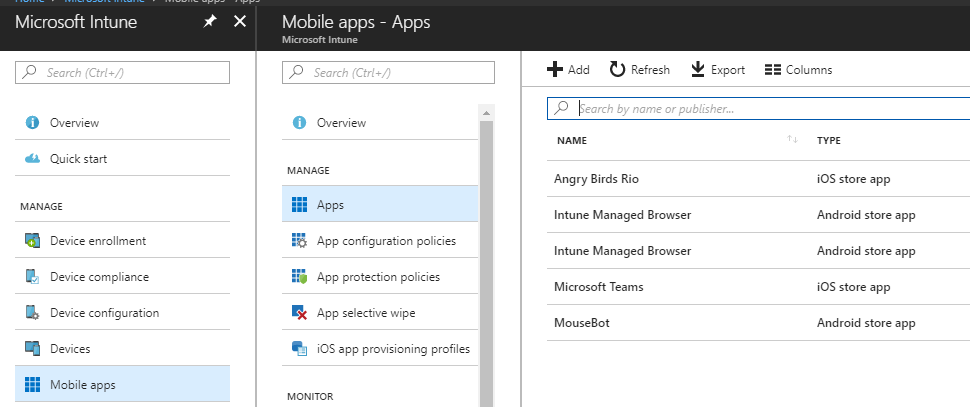Image resolution: width=970 pixels, height=407 pixels.
Task: Click the Mobile apps pane search field
Action: 388,72
